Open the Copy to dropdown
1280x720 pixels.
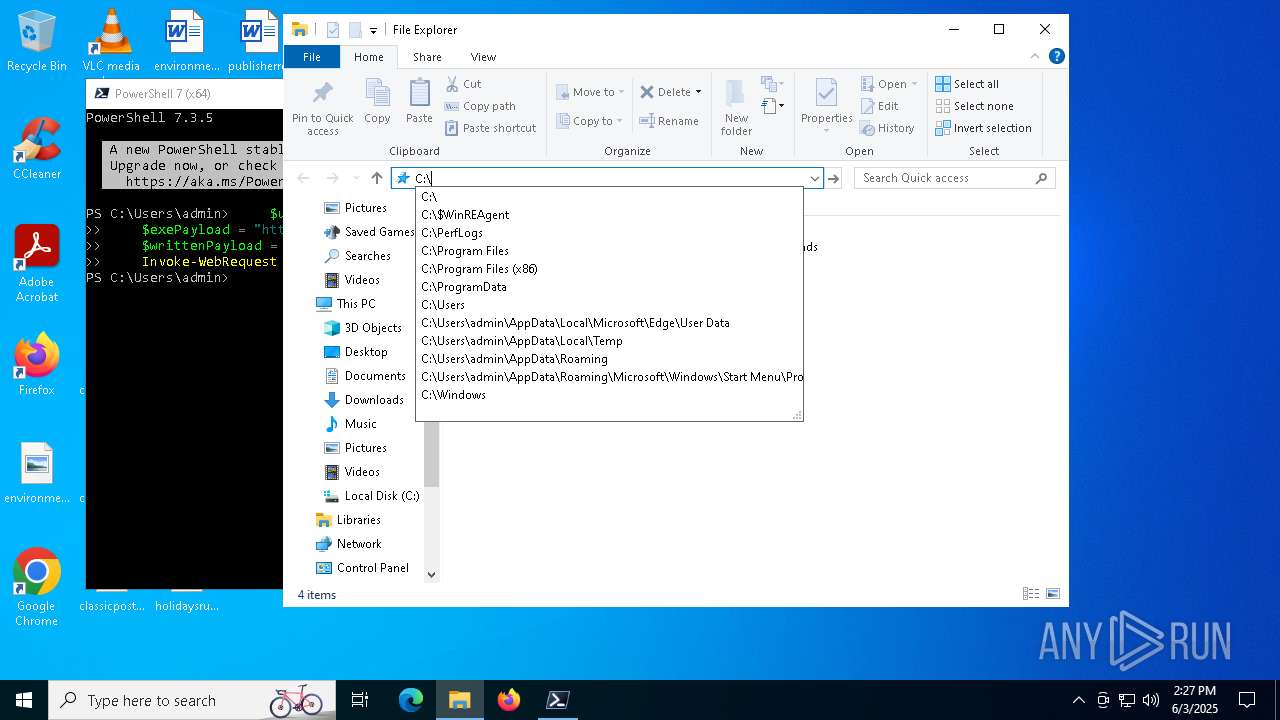pos(589,121)
